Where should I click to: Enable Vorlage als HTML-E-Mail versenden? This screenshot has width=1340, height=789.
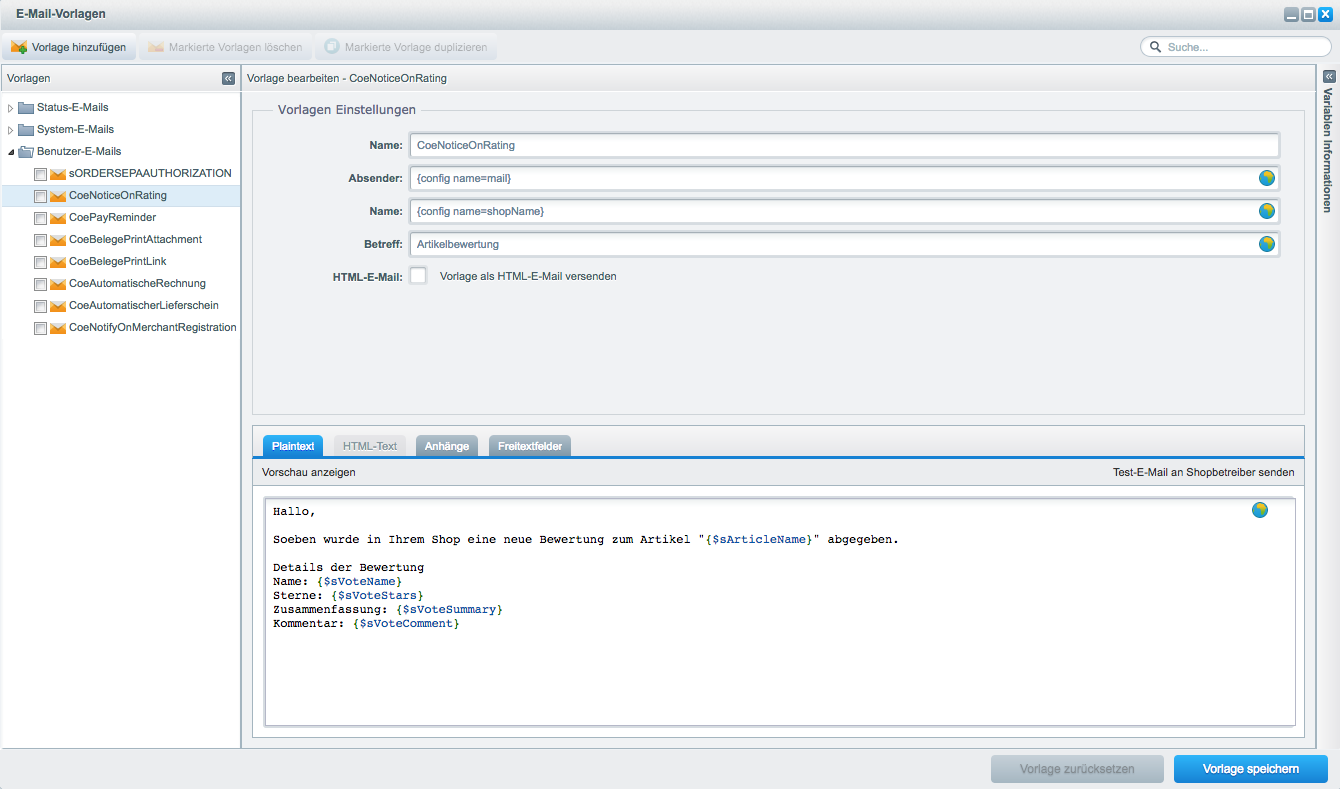click(x=418, y=276)
